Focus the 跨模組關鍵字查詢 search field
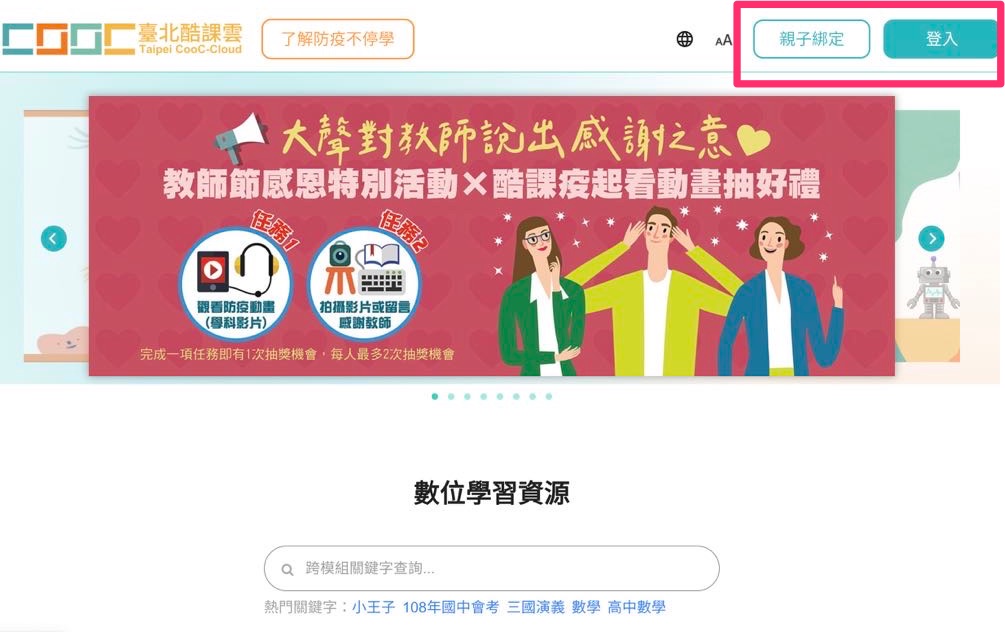 tap(492, 569)
